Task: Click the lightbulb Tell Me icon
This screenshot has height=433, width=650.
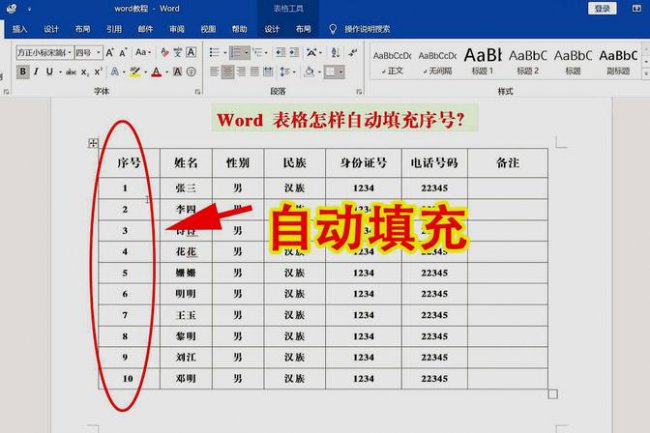Action: 332,29
